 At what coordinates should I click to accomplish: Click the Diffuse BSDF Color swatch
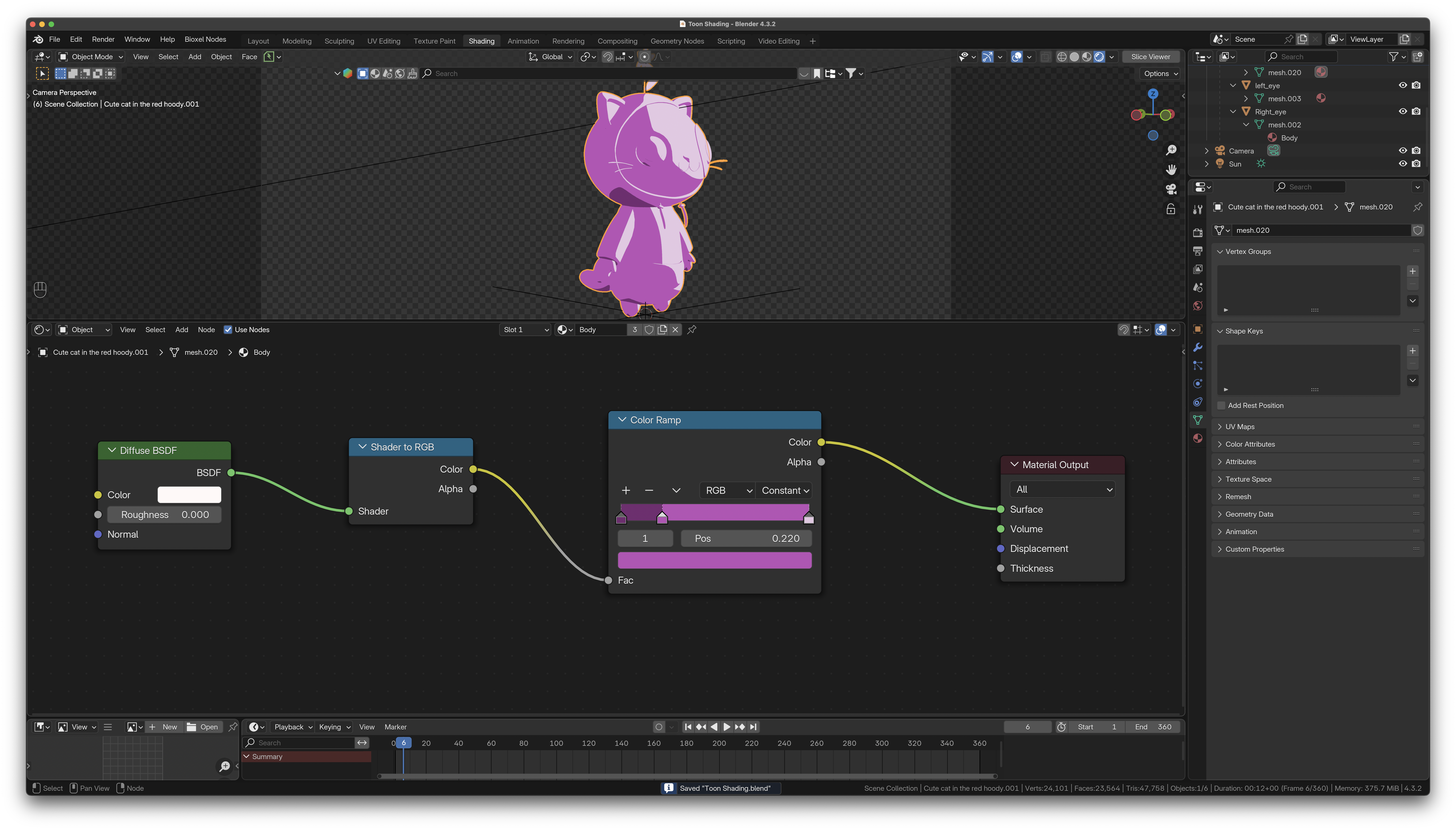tap(189, 495)
